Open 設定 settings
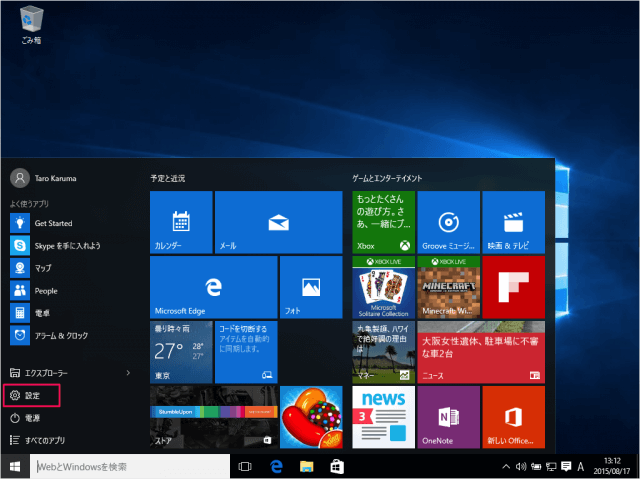Image resolution: width=640 pixels, height=479 pixels. (32, 395)
